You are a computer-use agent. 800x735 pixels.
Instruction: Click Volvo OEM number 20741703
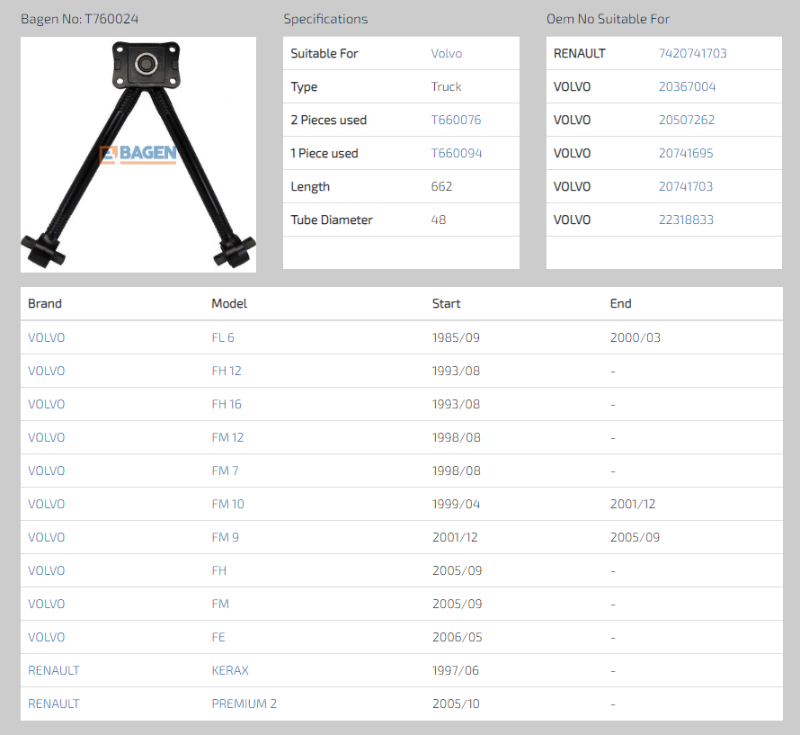pos(686,187)
